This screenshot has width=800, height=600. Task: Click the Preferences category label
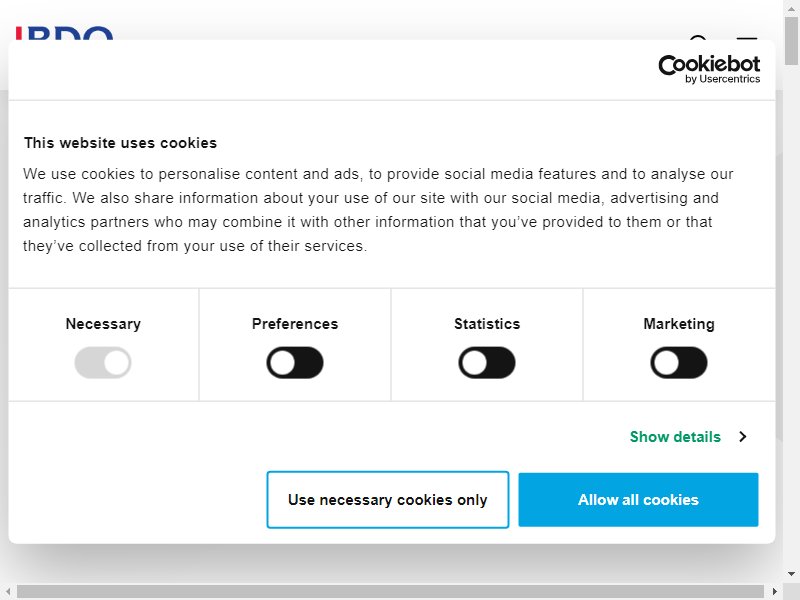[x=295, y=323]
